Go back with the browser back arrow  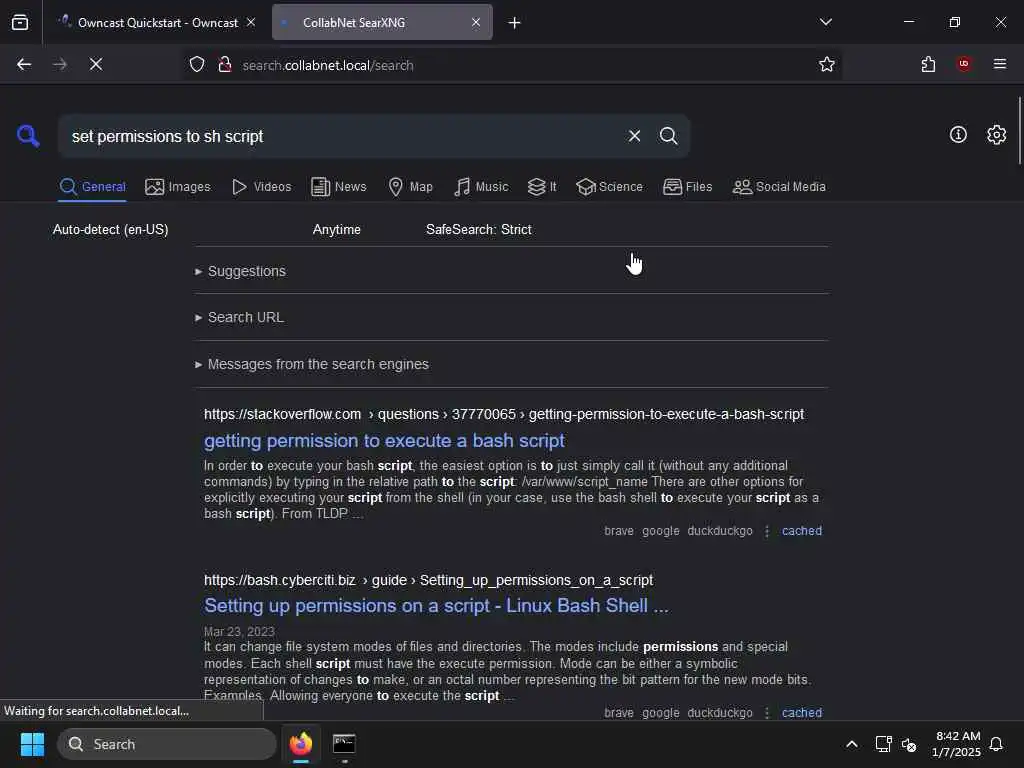[24, 64]
